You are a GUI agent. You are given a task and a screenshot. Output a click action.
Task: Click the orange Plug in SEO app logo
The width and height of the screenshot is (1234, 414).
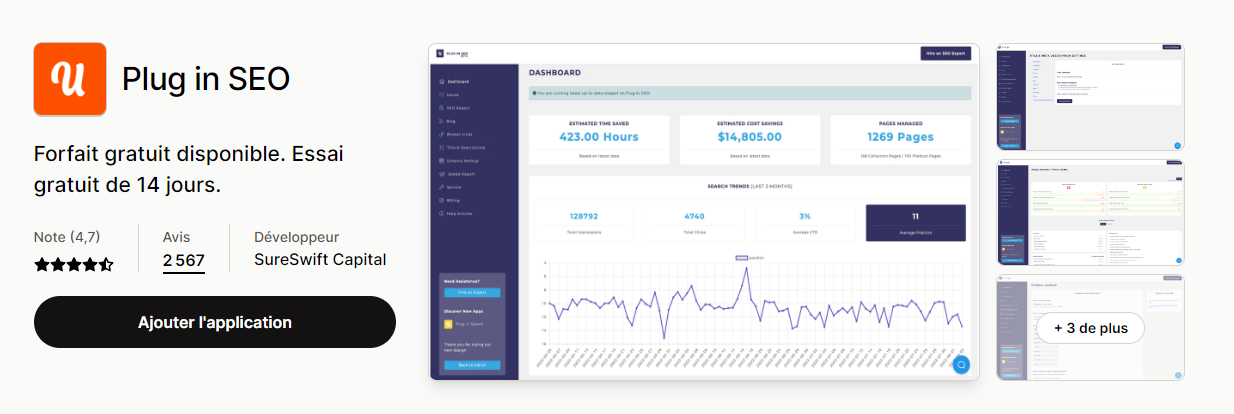pos(70,79)
